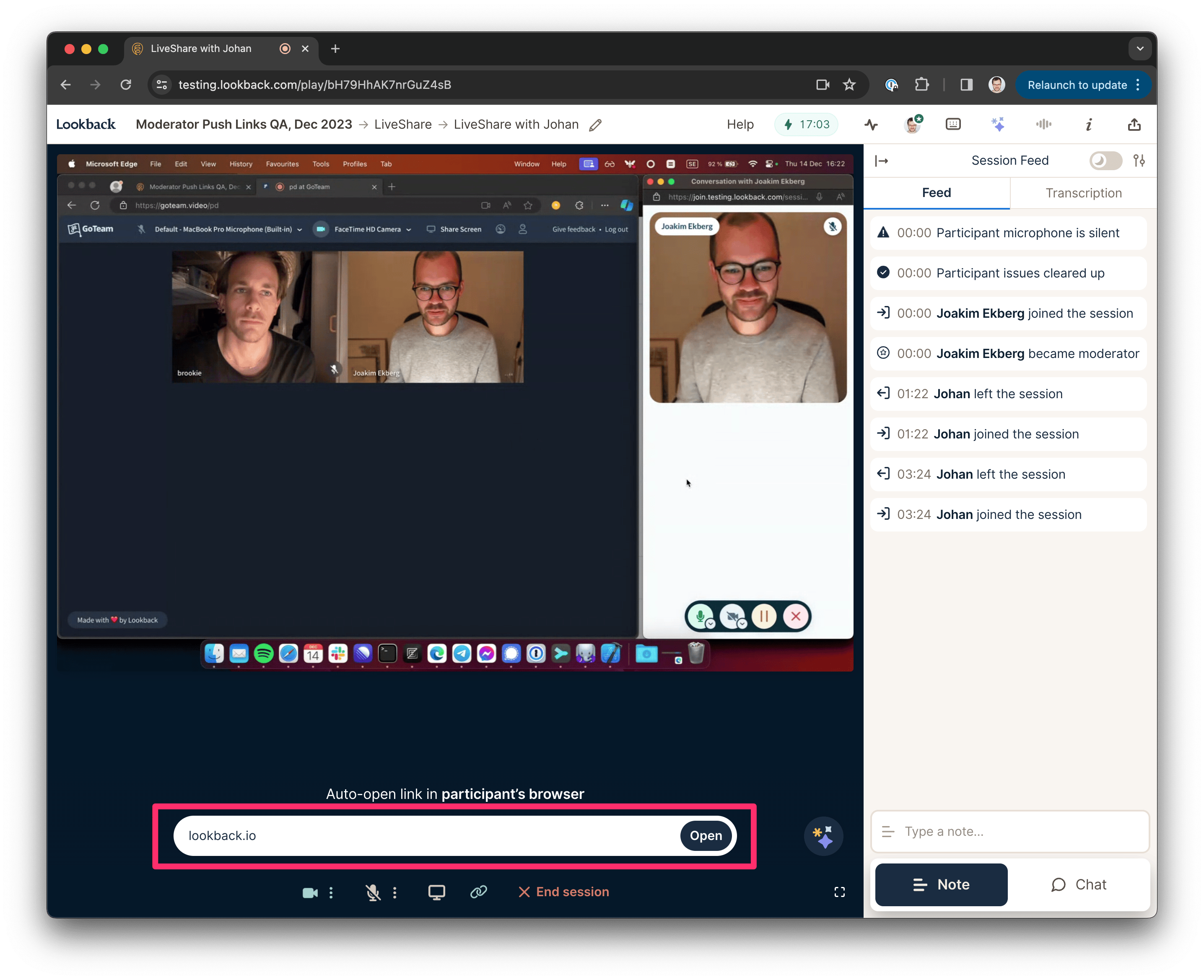The height and width of the screenshot is (980, 1204).
Task: Open Moderator Push Links QA breadcrumb
Action: (x=243, y=124)
